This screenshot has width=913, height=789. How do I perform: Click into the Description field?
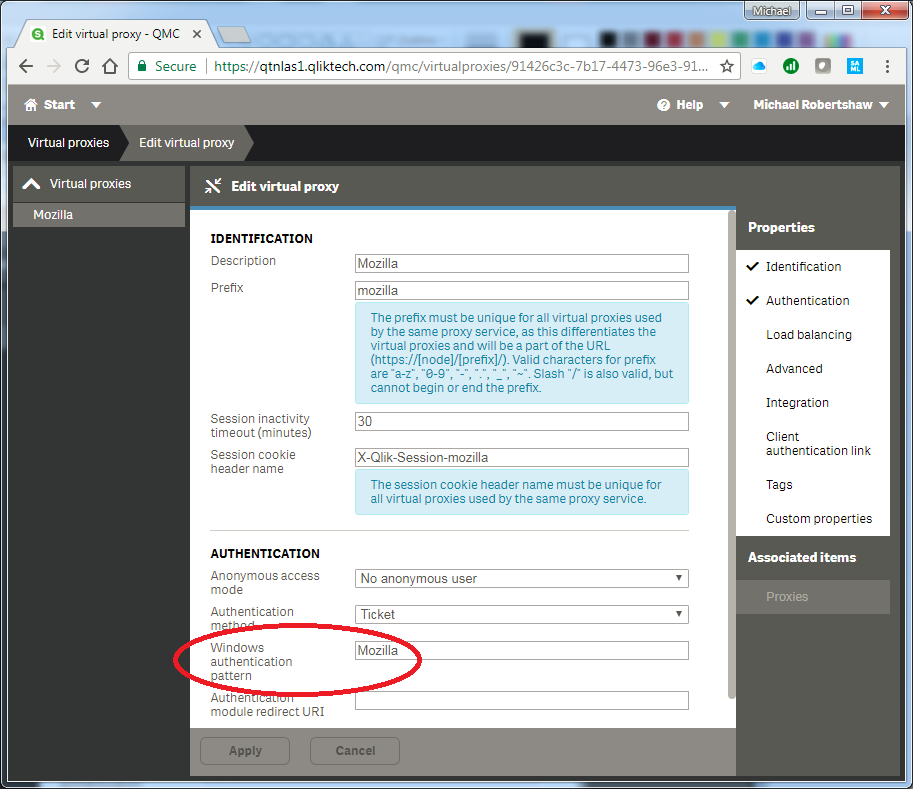pos(522,263)
